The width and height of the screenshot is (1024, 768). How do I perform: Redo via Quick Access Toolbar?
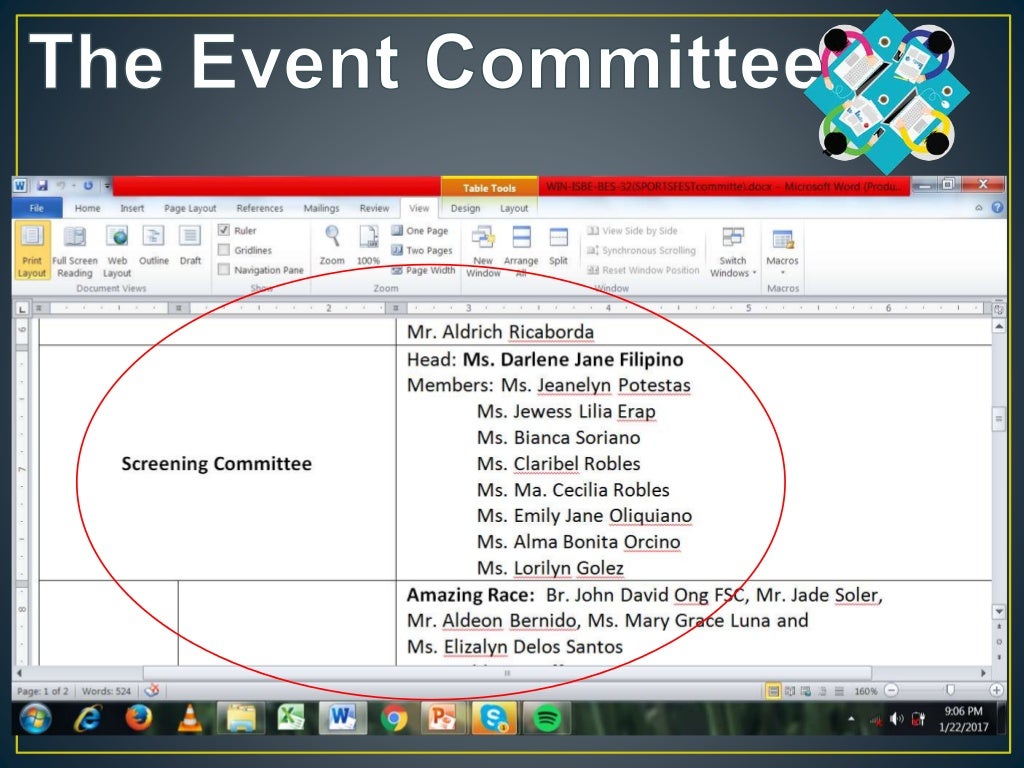(x=88, y=185)
